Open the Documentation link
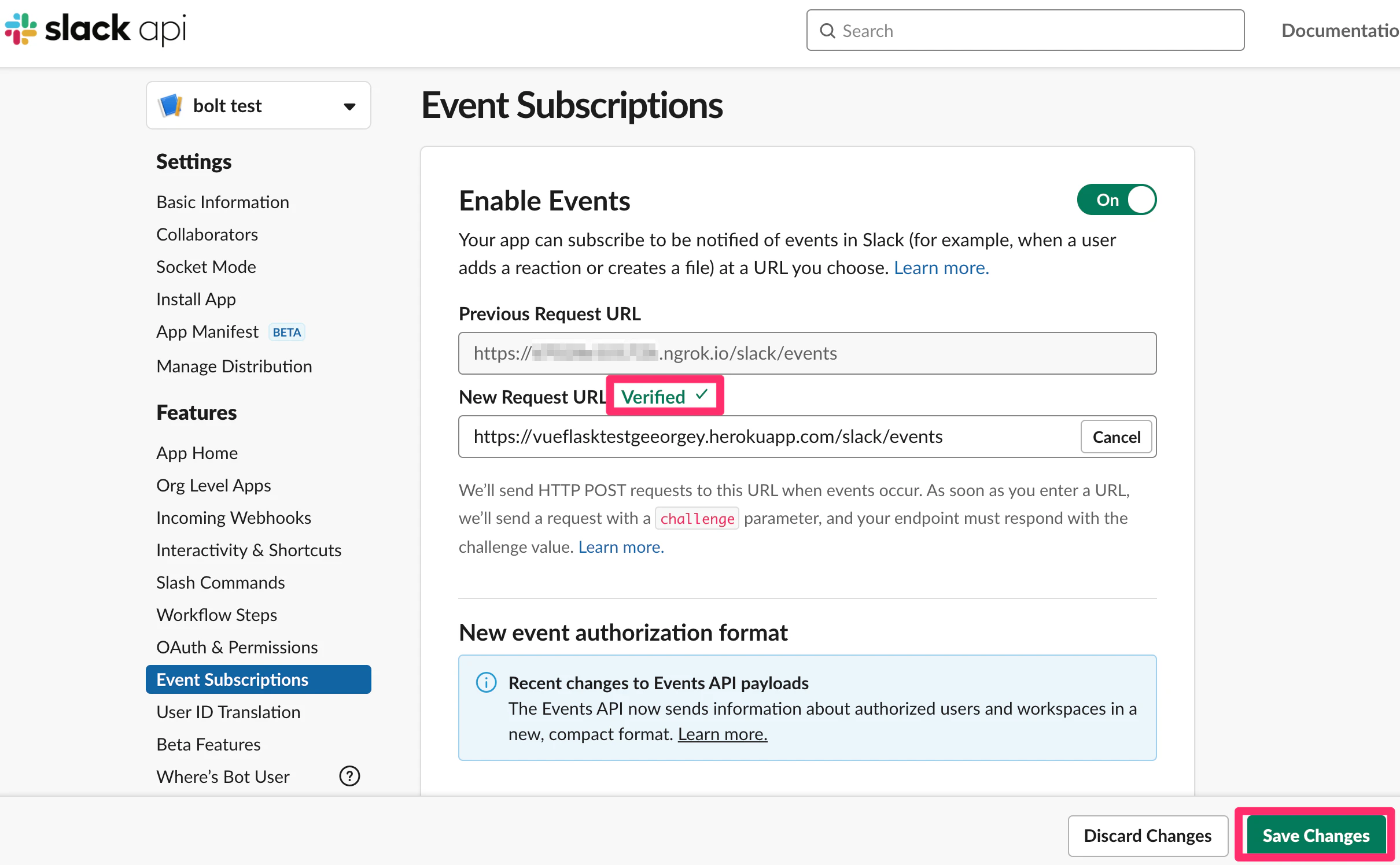 (1340, 31)
